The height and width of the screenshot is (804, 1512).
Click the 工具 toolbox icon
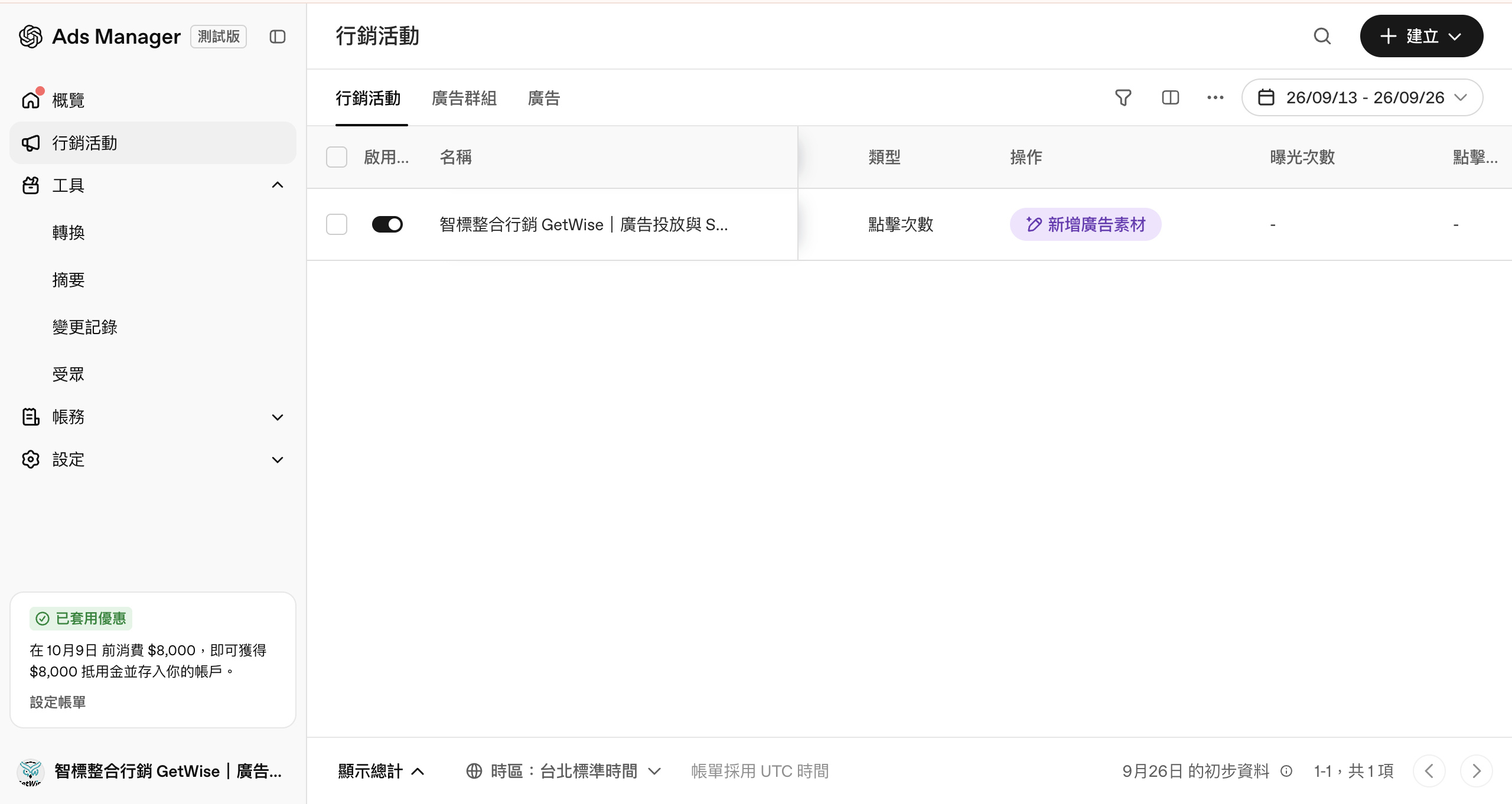click(x=31, y=185)
